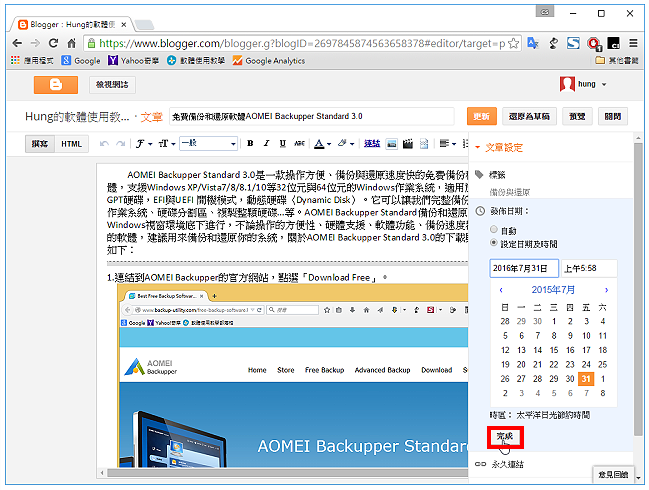Apply Italic formatting
The height and width of the screenshot is (490, 649).
(x=266, y=144)
